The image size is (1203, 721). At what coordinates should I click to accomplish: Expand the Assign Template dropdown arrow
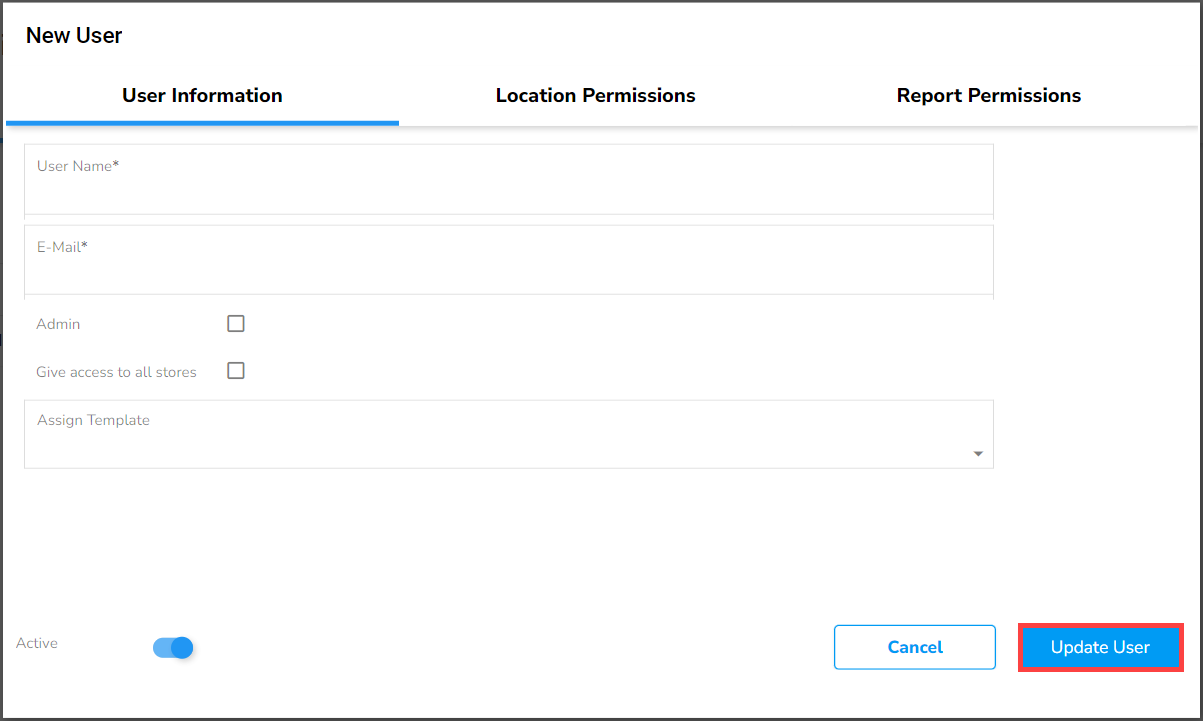point(978,454)
